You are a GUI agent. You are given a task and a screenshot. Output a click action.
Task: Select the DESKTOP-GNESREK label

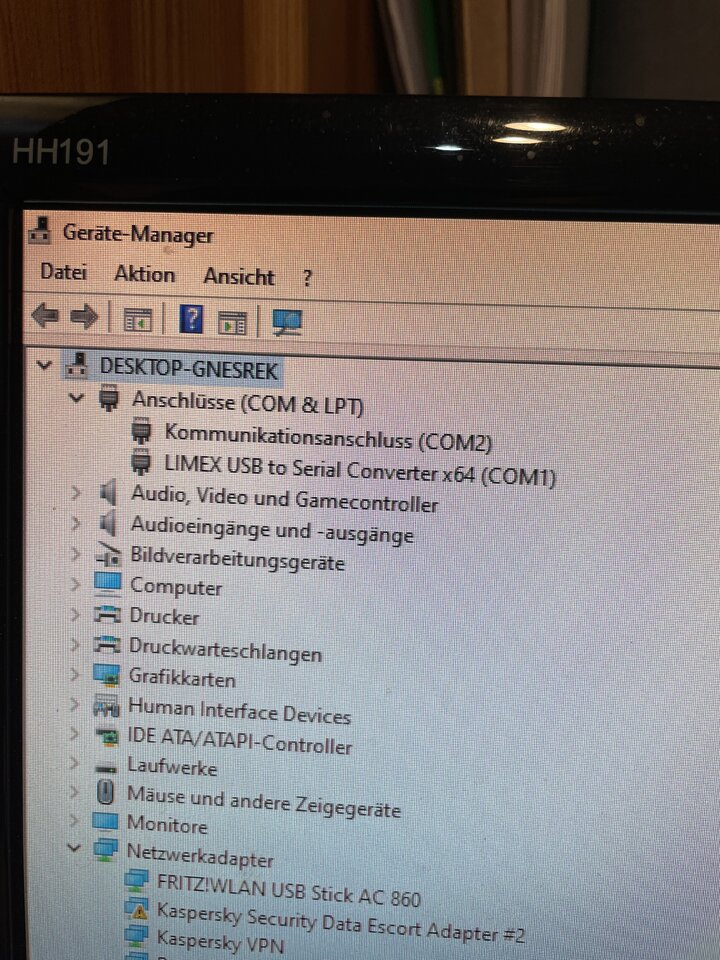189,369
